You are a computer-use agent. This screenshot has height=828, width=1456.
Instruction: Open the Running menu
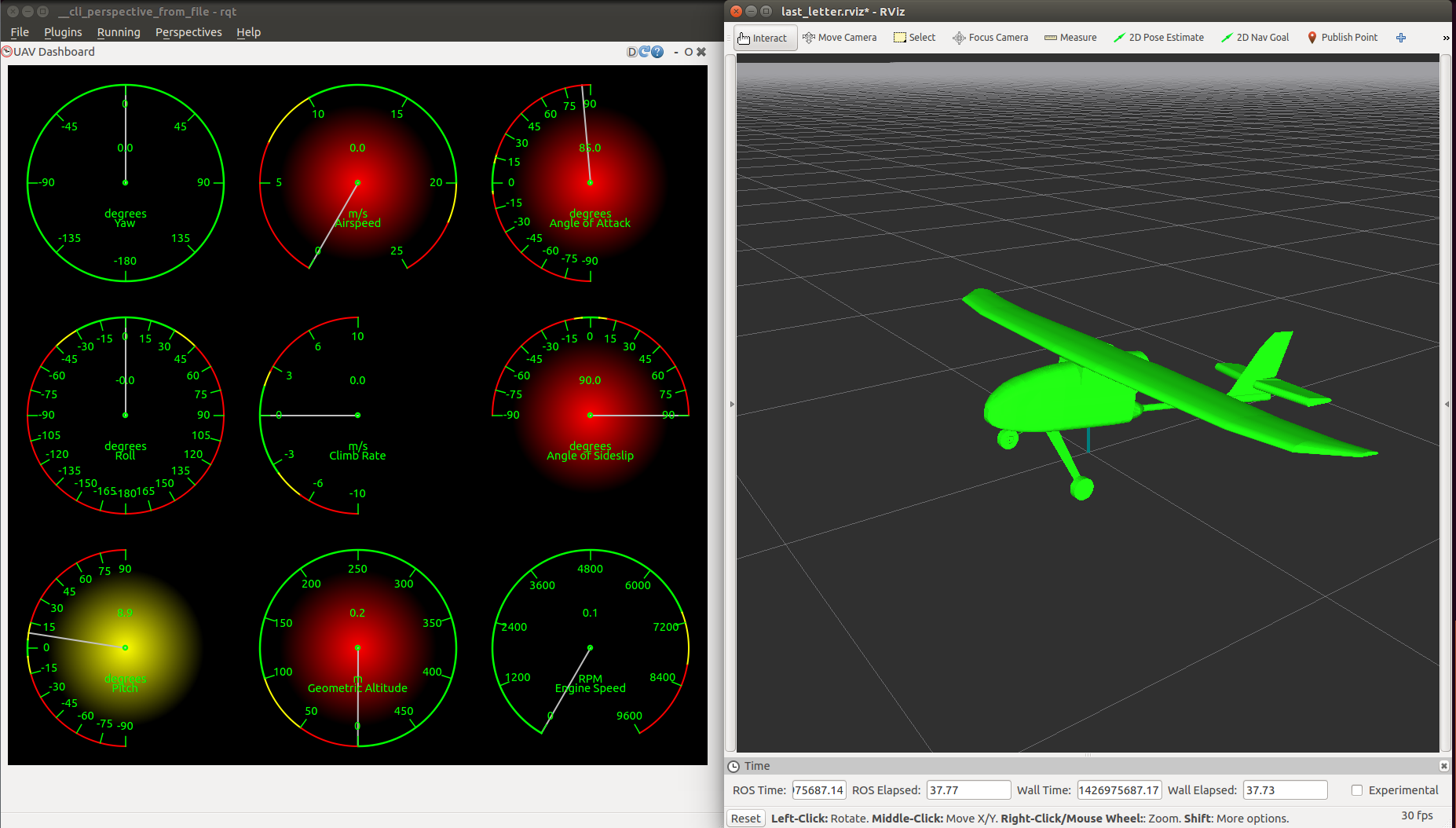[119, 32]
